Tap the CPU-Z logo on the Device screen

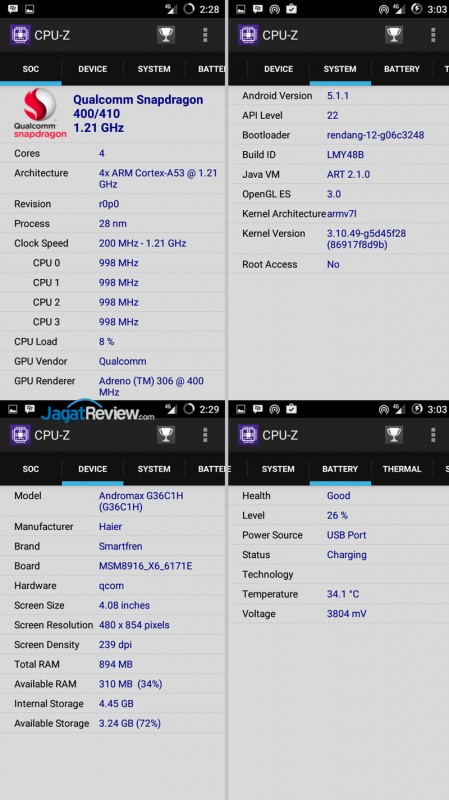[20, 435]
